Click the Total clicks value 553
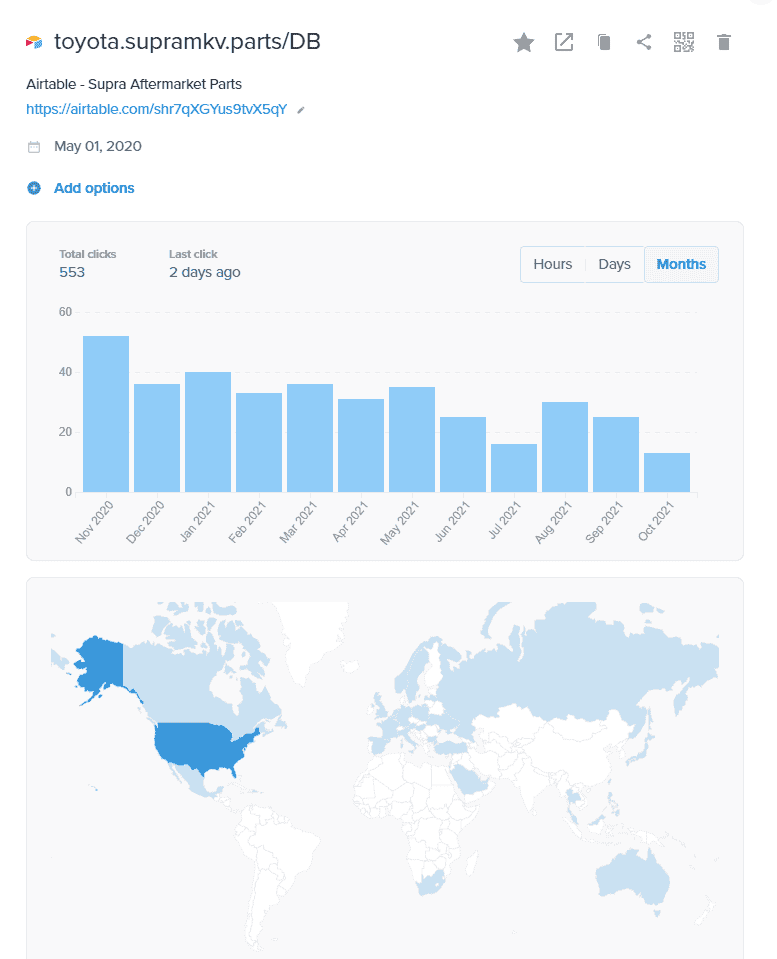Image resolution: width=777 pixels, height=959 pixels. (x=72, y=272)
